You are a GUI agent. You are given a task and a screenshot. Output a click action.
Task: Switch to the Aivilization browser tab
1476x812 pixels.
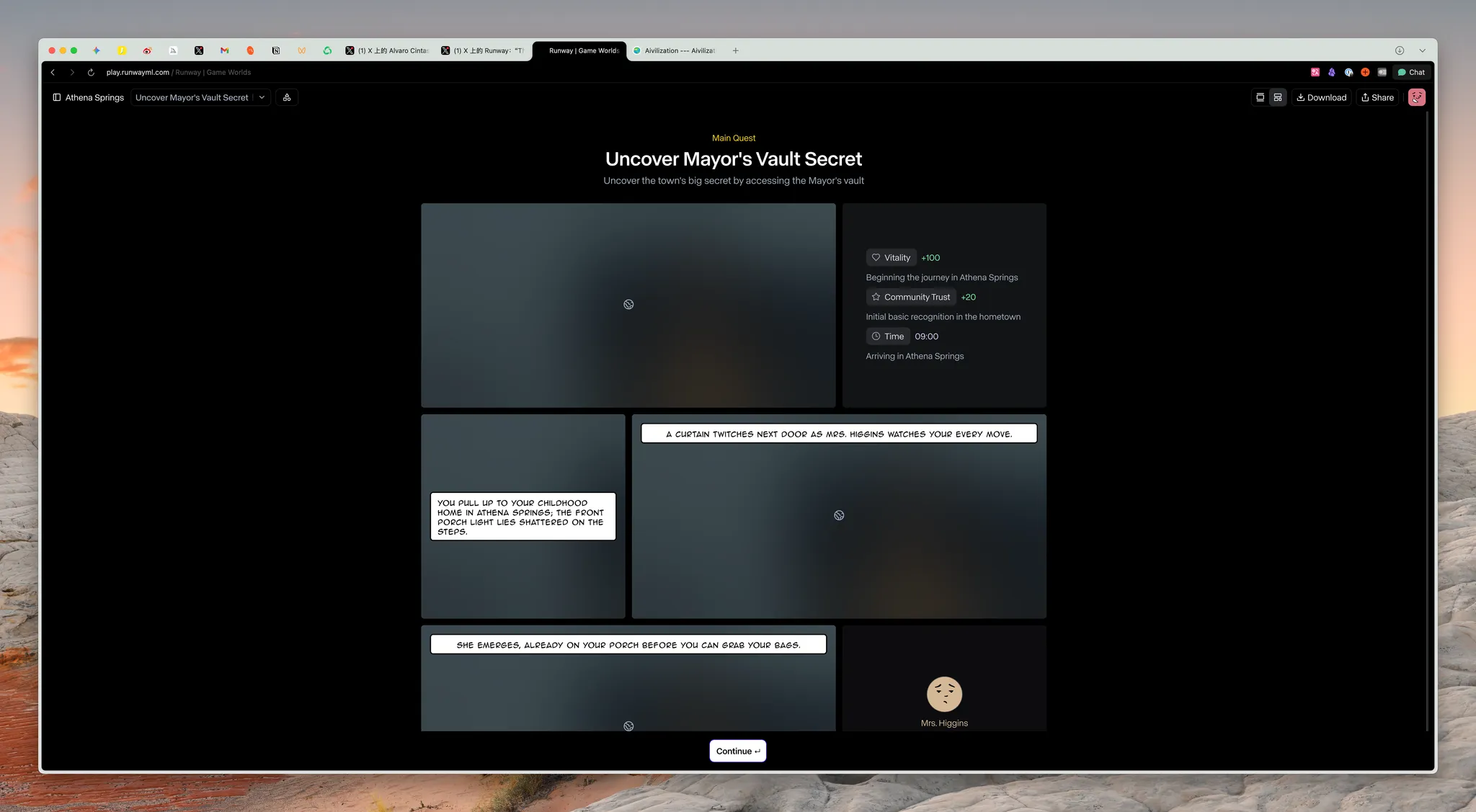click(x=675, y=50)
